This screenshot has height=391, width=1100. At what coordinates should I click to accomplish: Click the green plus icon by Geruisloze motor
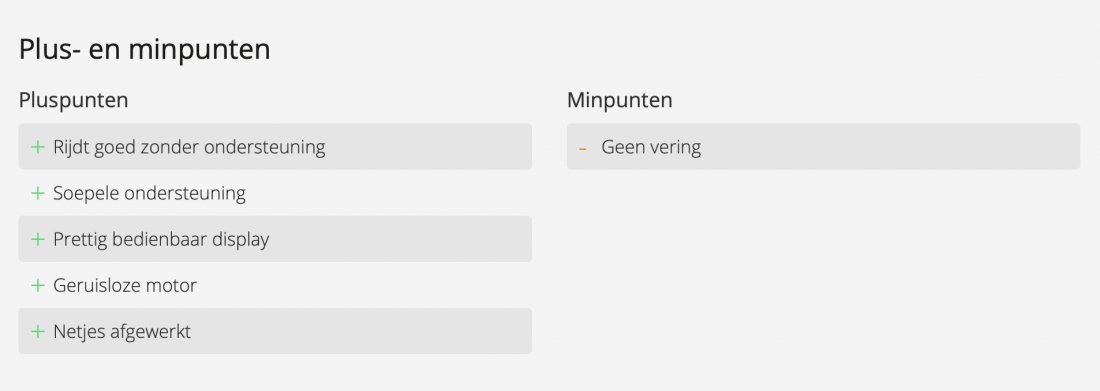[38, 286]
